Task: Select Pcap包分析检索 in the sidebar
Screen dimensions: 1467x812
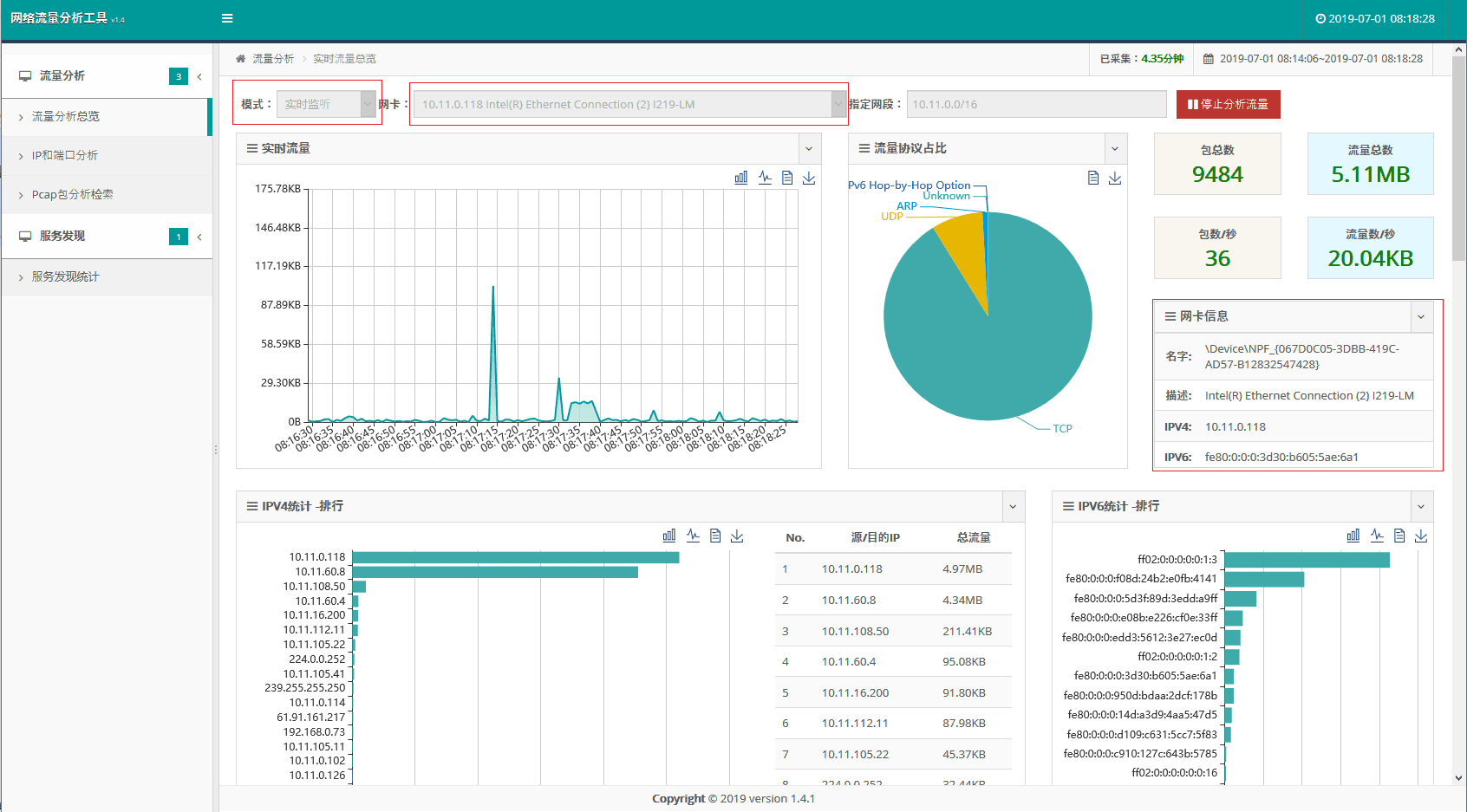Action: pyautogui.click(x=73, y=194)
